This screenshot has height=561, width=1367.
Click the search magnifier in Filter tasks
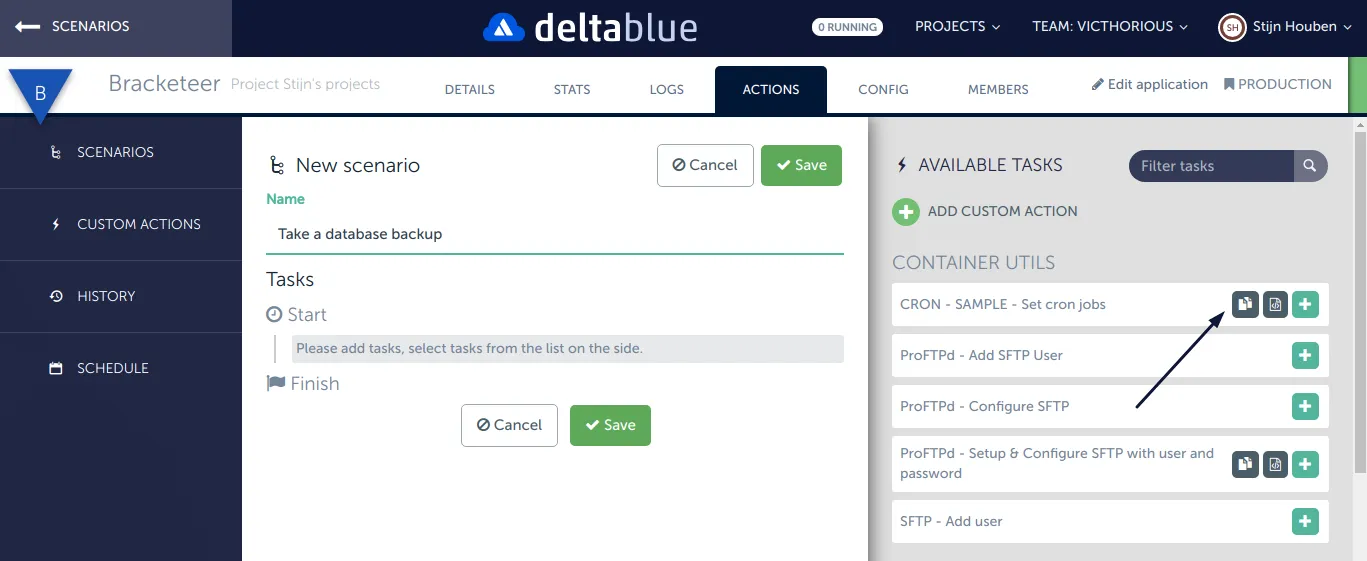[x=1309, y=166]
